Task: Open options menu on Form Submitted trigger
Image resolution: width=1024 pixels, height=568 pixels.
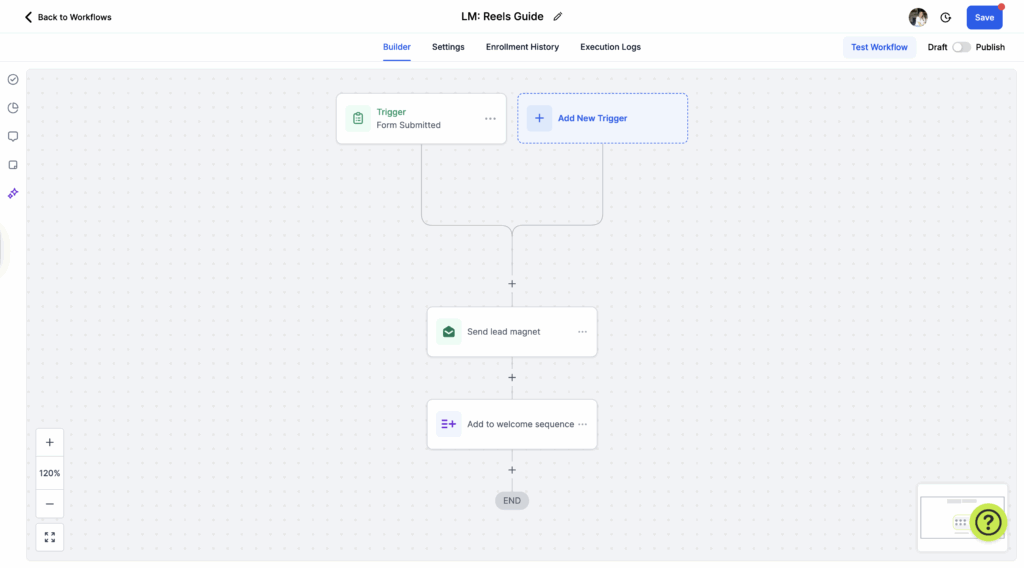Action: click(490, 119)
